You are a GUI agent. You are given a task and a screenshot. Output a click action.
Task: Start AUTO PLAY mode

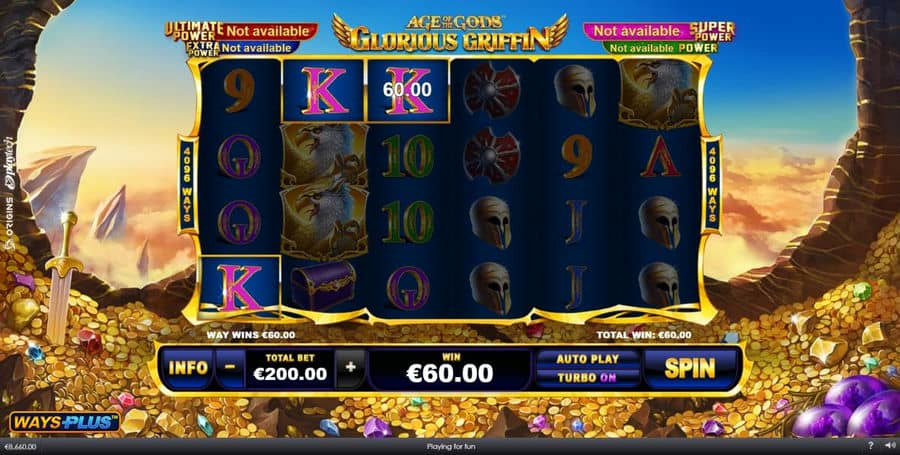tap(587, 359)
